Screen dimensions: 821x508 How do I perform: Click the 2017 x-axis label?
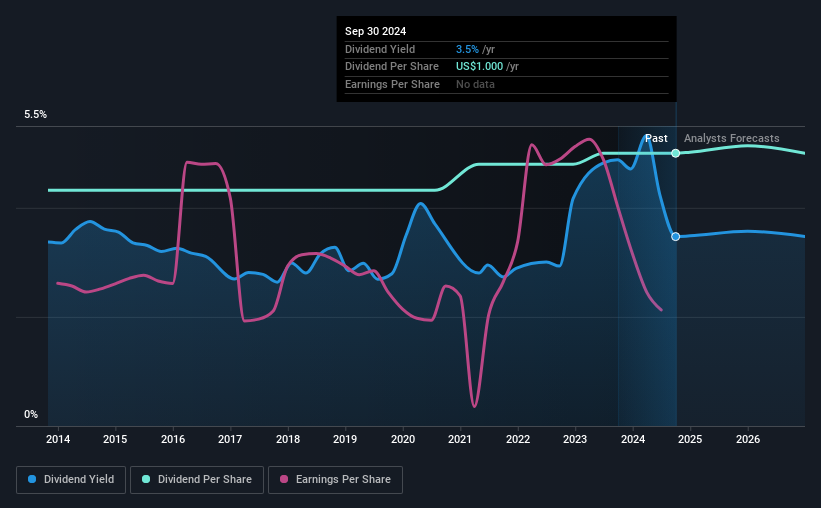[x=230, y=439]
